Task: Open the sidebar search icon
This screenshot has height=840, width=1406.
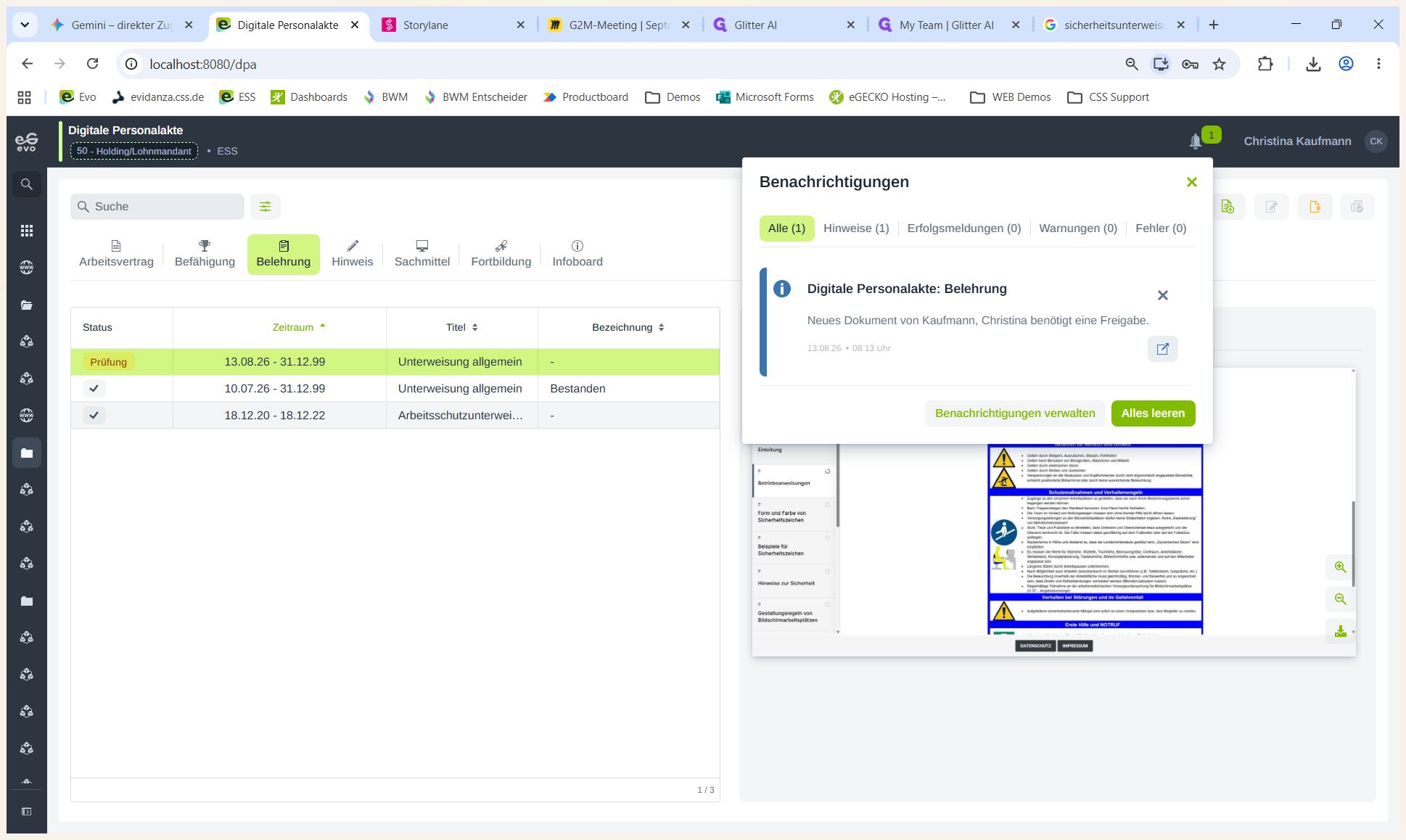Action: click(27, 184)
